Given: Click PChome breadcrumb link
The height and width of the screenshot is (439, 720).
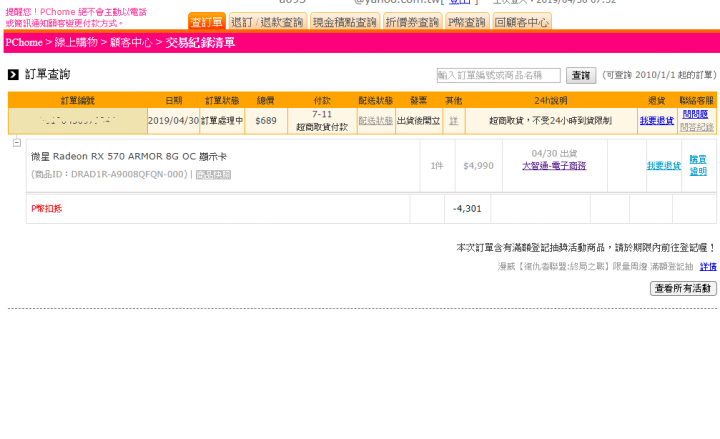Looking at the screenshot, I should pos(24,42).
